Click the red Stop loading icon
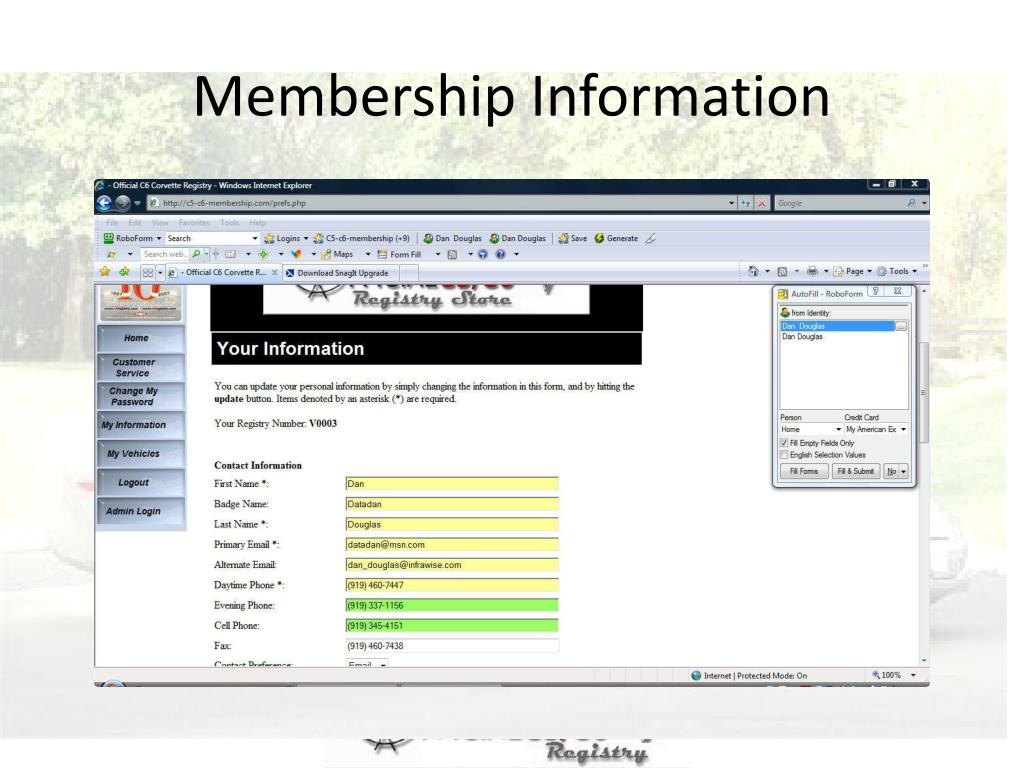Viewport: 1024px width, 768px height. tap(761, 204)
